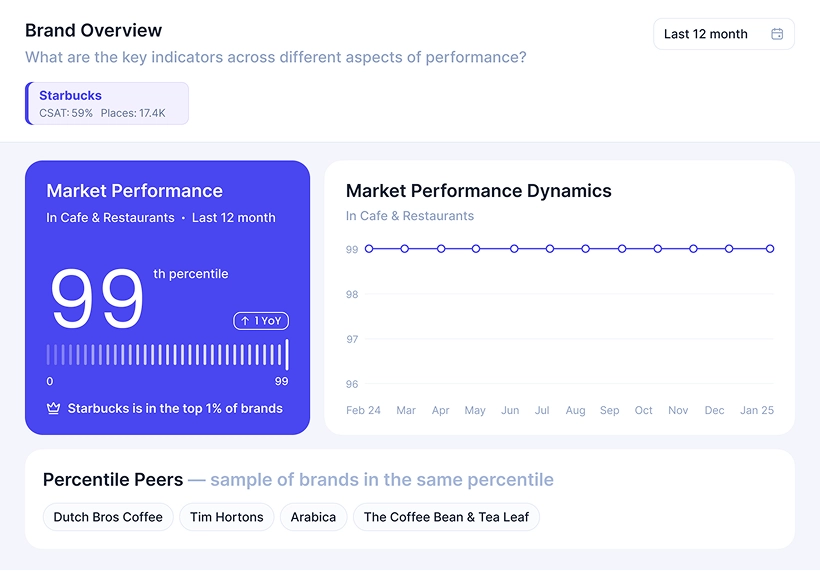
Task: Click the Apr data point on line chart
Action: pos(441,249)
